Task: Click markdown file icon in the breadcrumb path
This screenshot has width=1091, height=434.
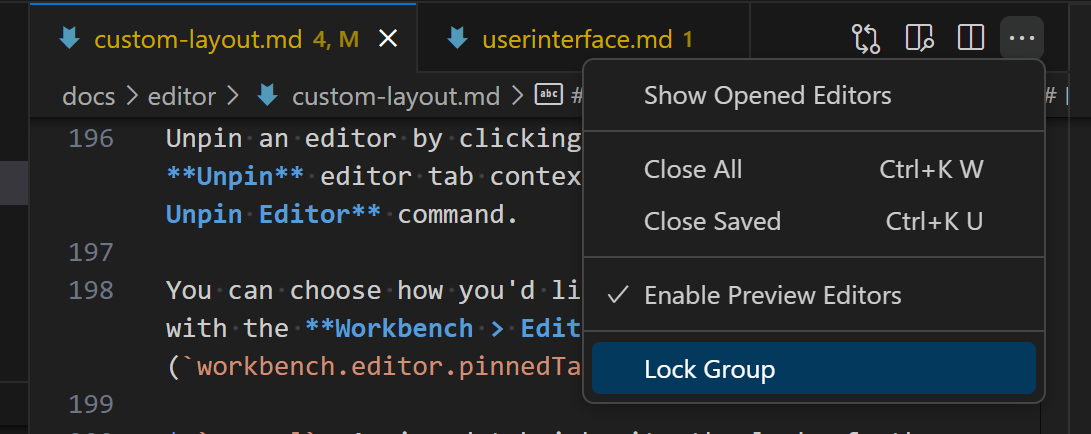Action: click(x=268, y=96)
